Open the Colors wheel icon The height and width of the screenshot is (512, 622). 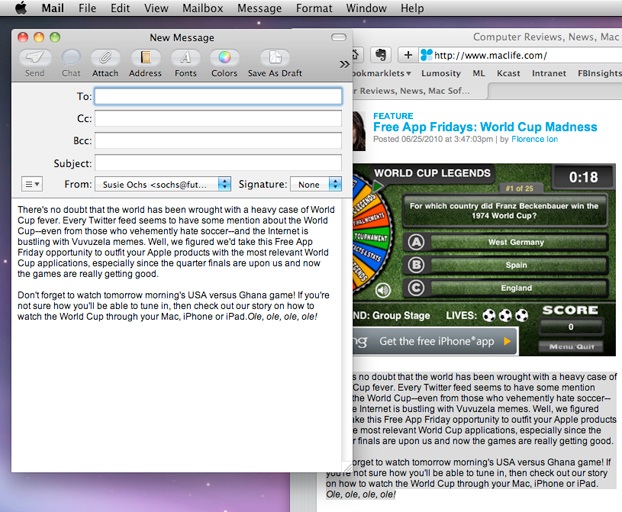[224, 58]
